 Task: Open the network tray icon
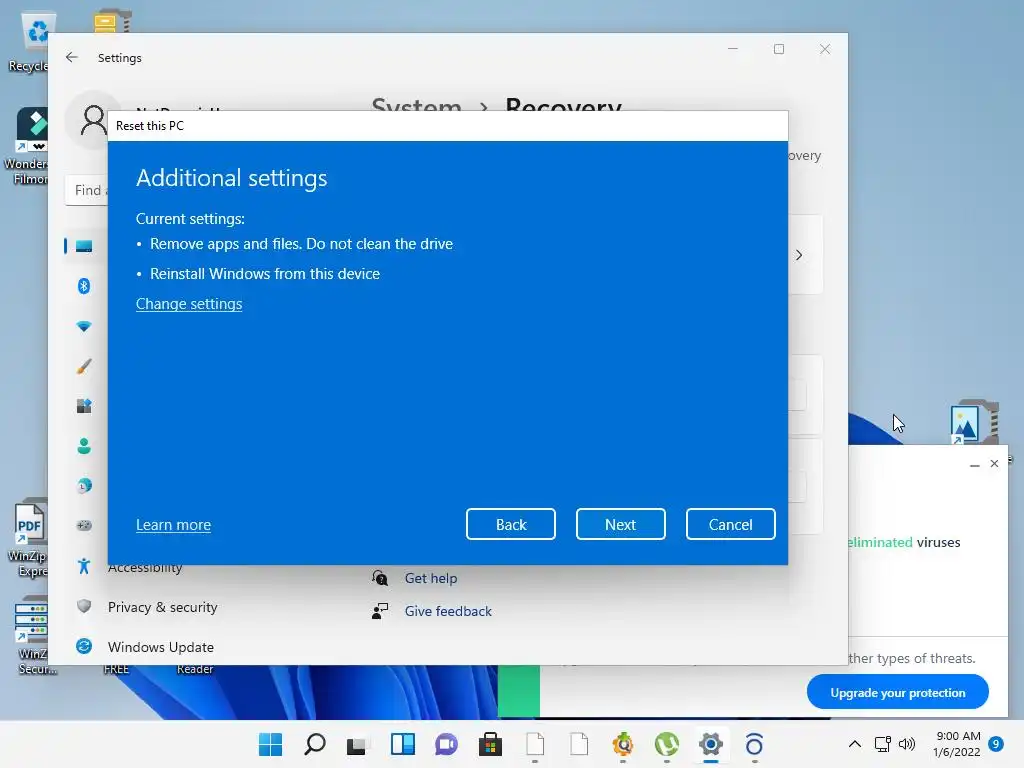(x=882, y=744)
